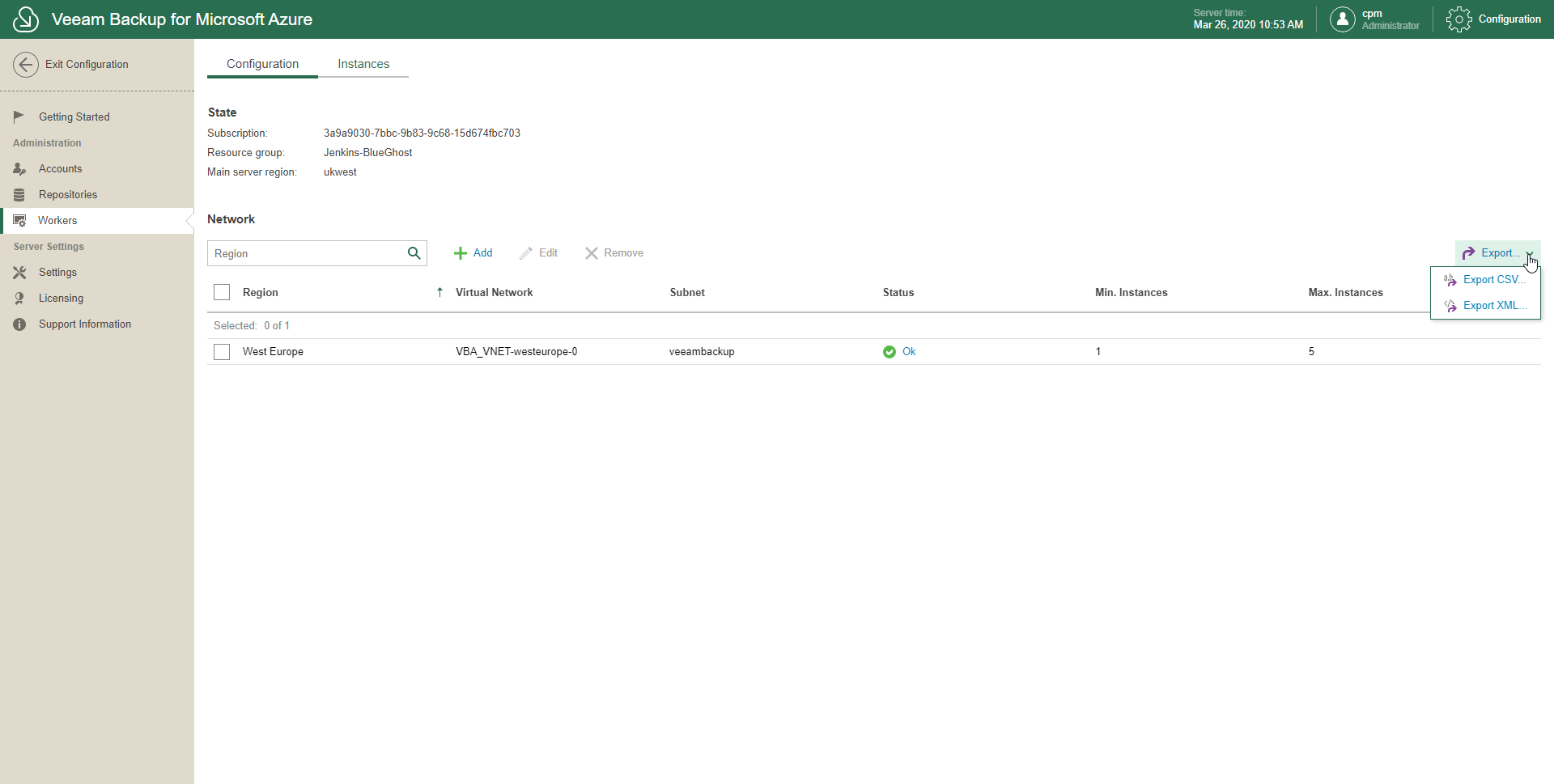Check the West Europe row checkbox
The width and height of the screenshot is (1554, 784).
(222, 352)
